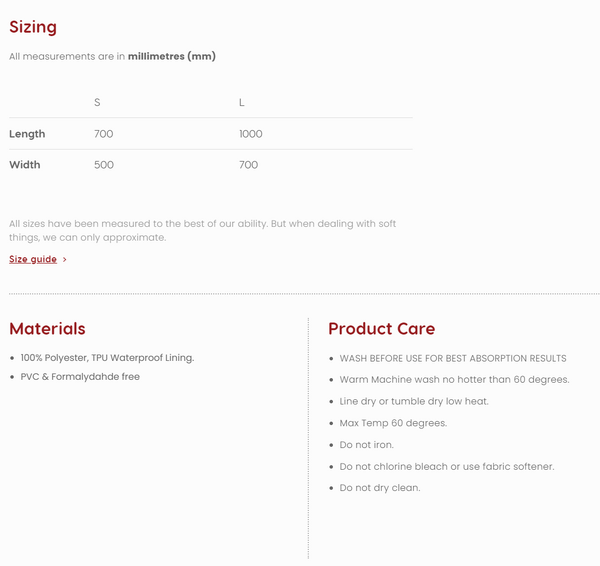
Task: Click the L size column header
Action: pyautogui.click(x=241, y=102)
